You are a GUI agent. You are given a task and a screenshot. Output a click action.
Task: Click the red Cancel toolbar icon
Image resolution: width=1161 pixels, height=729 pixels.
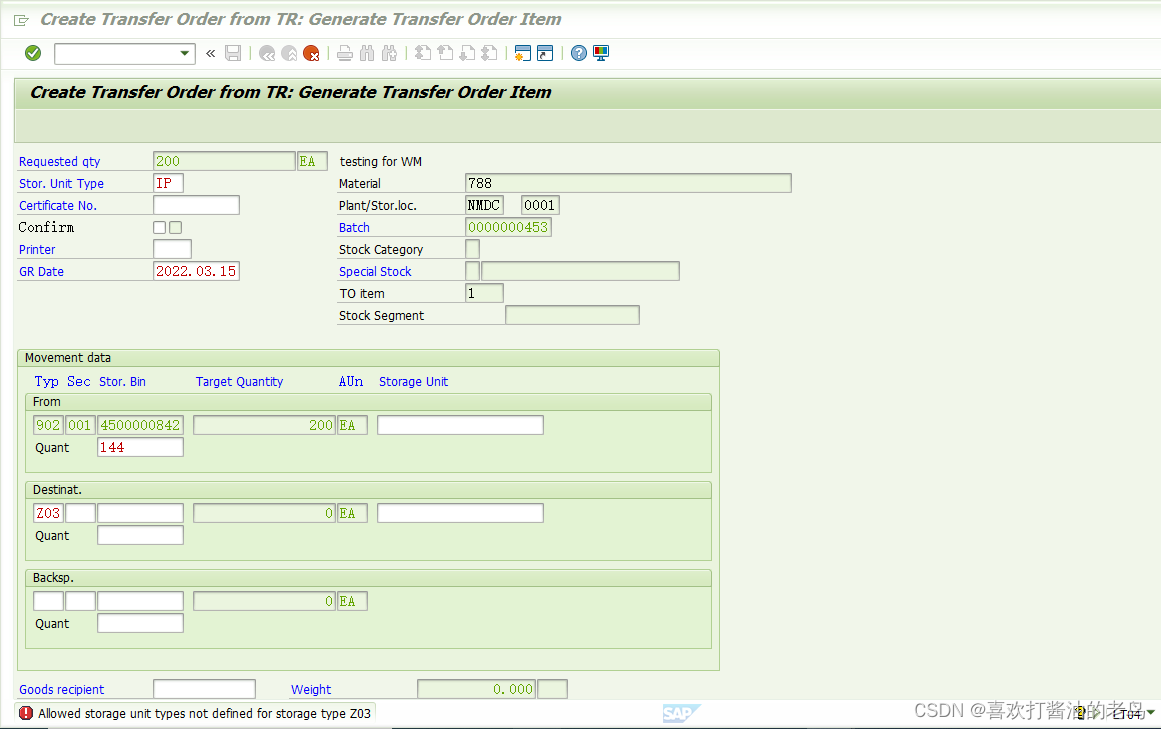pyautogui.click(x=310, y=53)
